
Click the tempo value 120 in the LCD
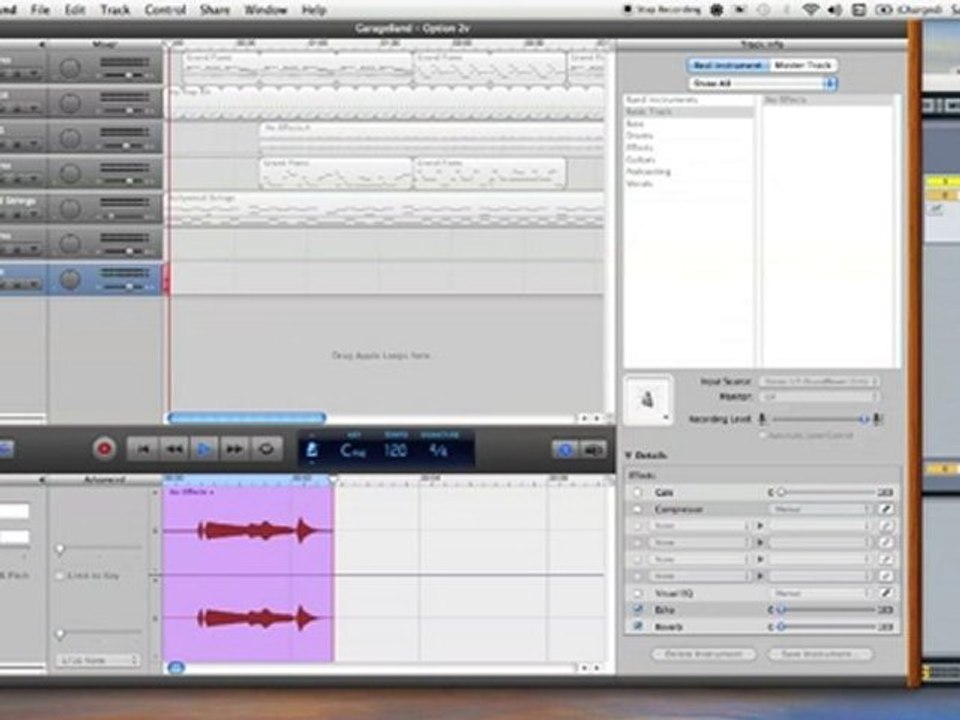coord(395,451)
